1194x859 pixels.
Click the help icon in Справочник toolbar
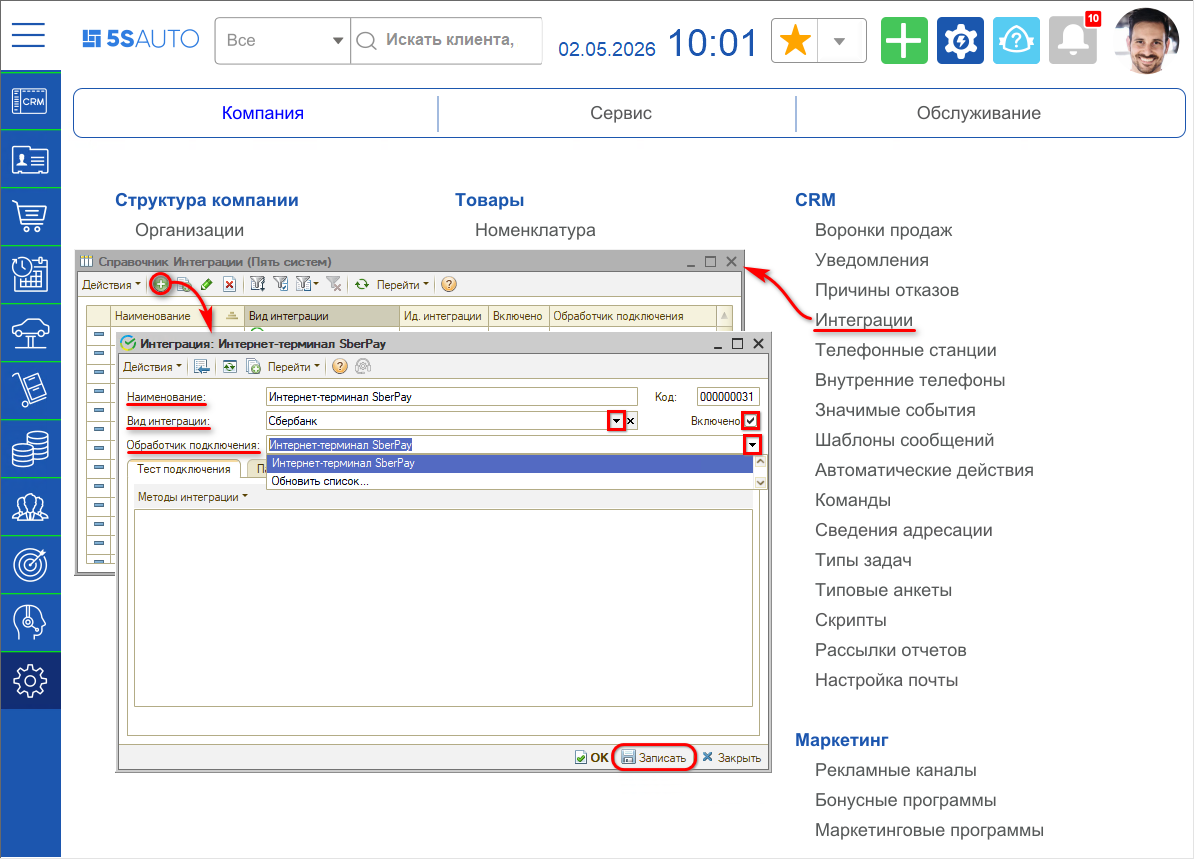pyautogui.click(x=449, y=285)
